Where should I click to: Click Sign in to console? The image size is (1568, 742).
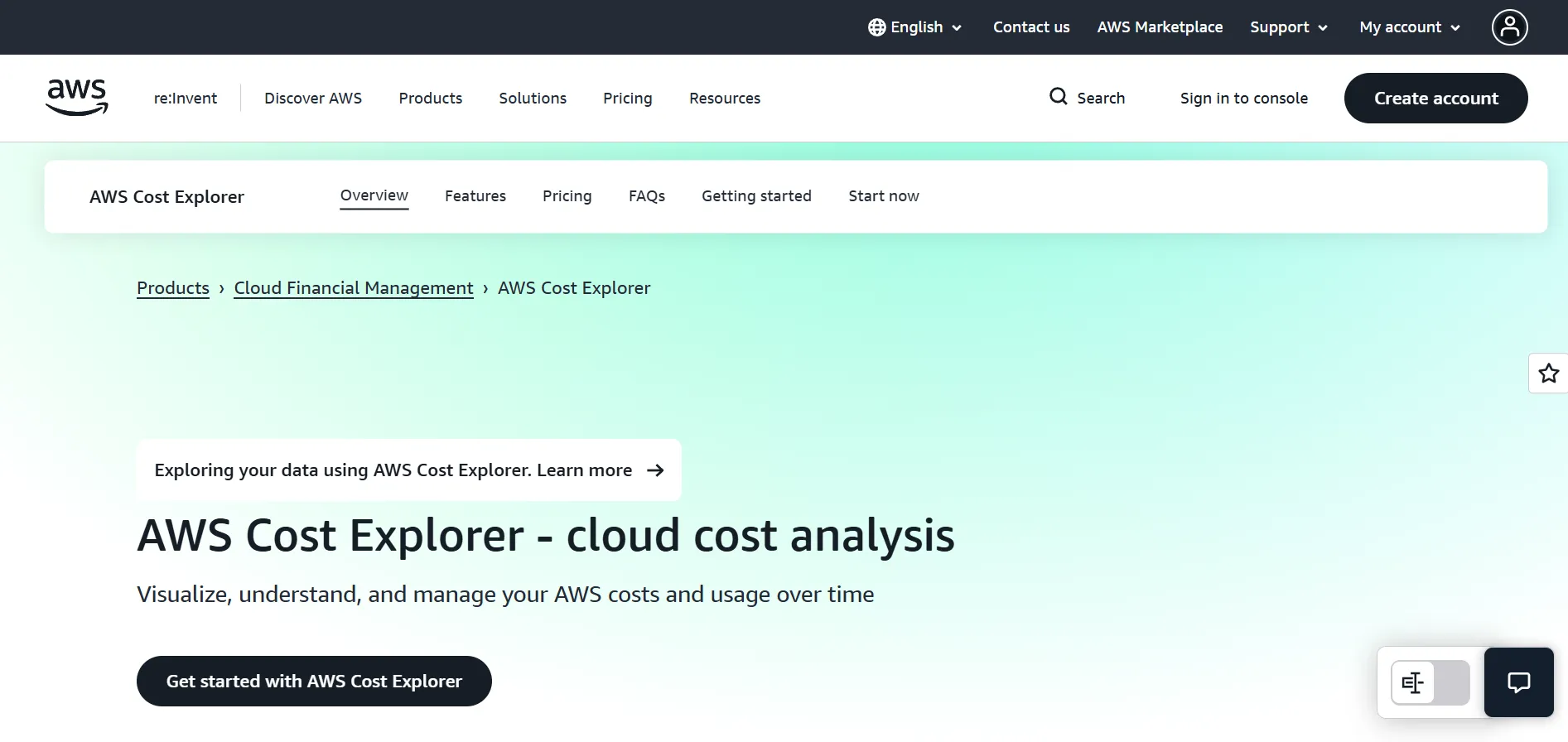(1244, 98)
